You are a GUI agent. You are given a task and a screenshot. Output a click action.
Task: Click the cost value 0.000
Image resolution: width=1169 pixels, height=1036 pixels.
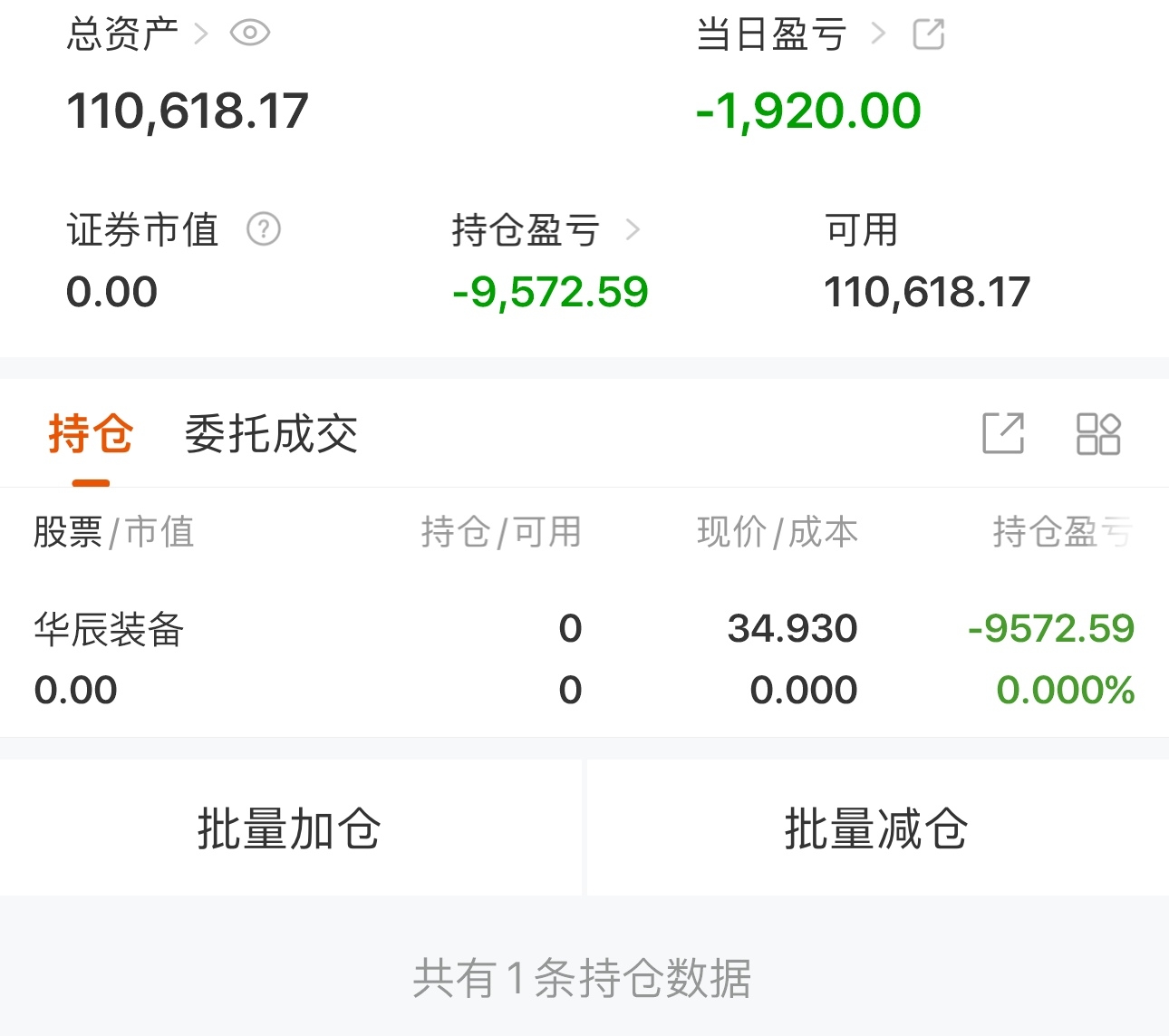coord(804,690)
